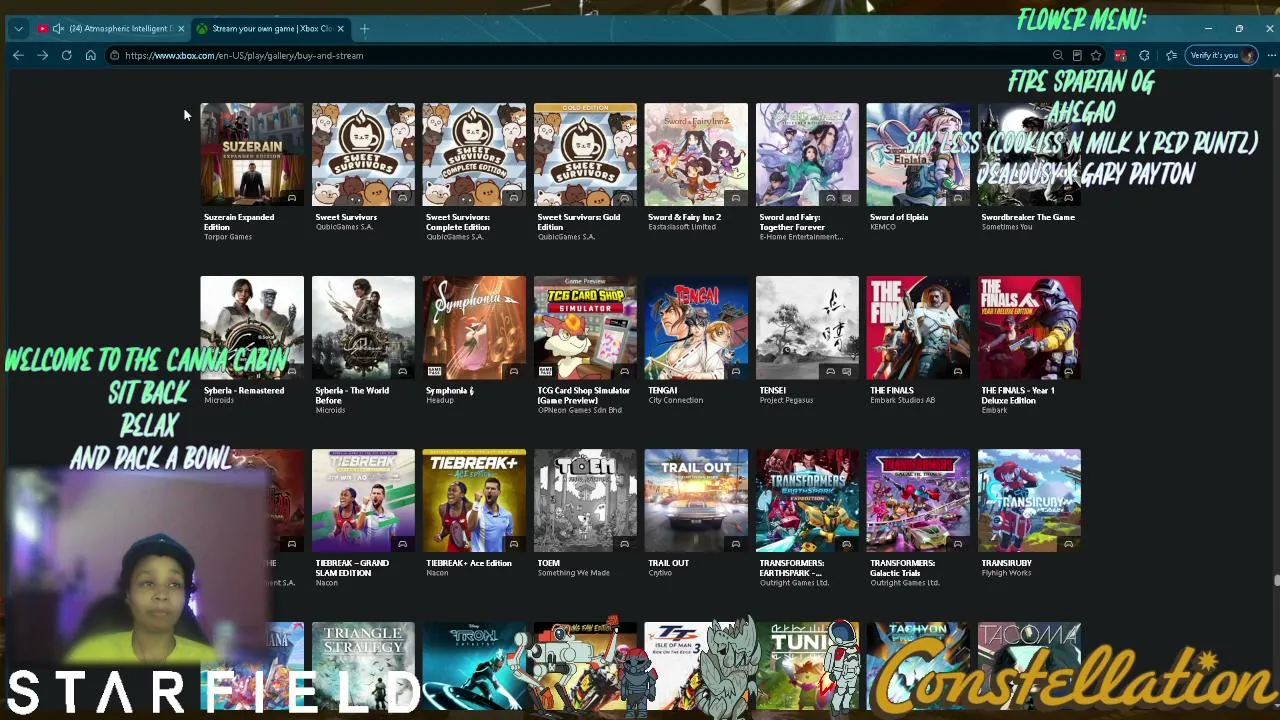This screenshot has height=720, width=1280.
Task: Open browser Settings and more menu
Action: (x=1271, y=56)
